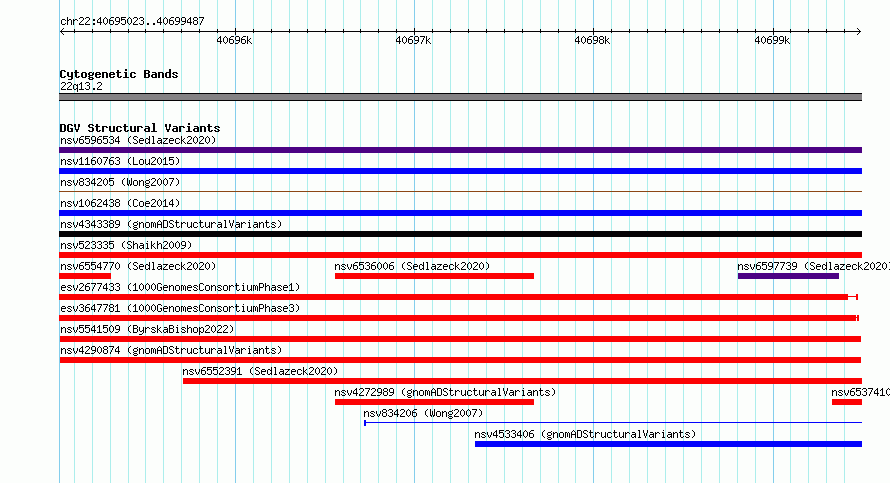Select the 40697k ruler tick label

pos(413,40)
